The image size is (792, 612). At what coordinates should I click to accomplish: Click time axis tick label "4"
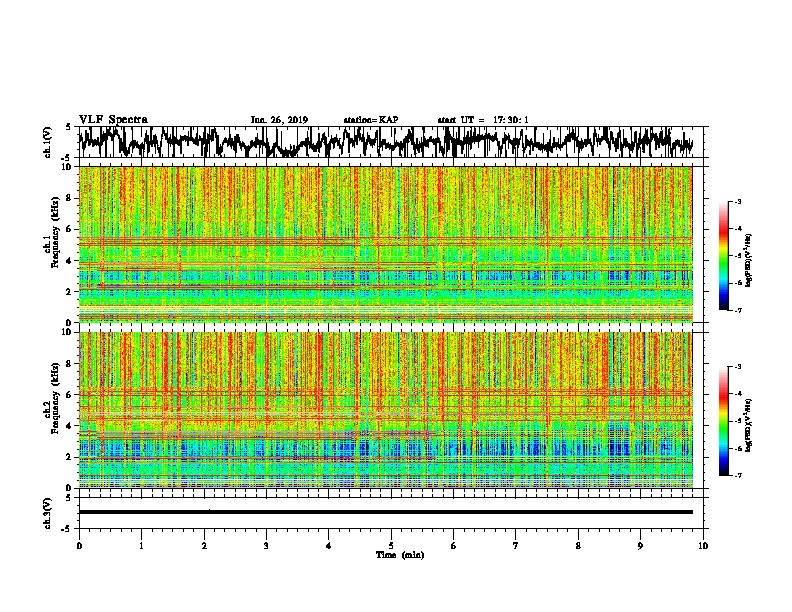[329, 546]
